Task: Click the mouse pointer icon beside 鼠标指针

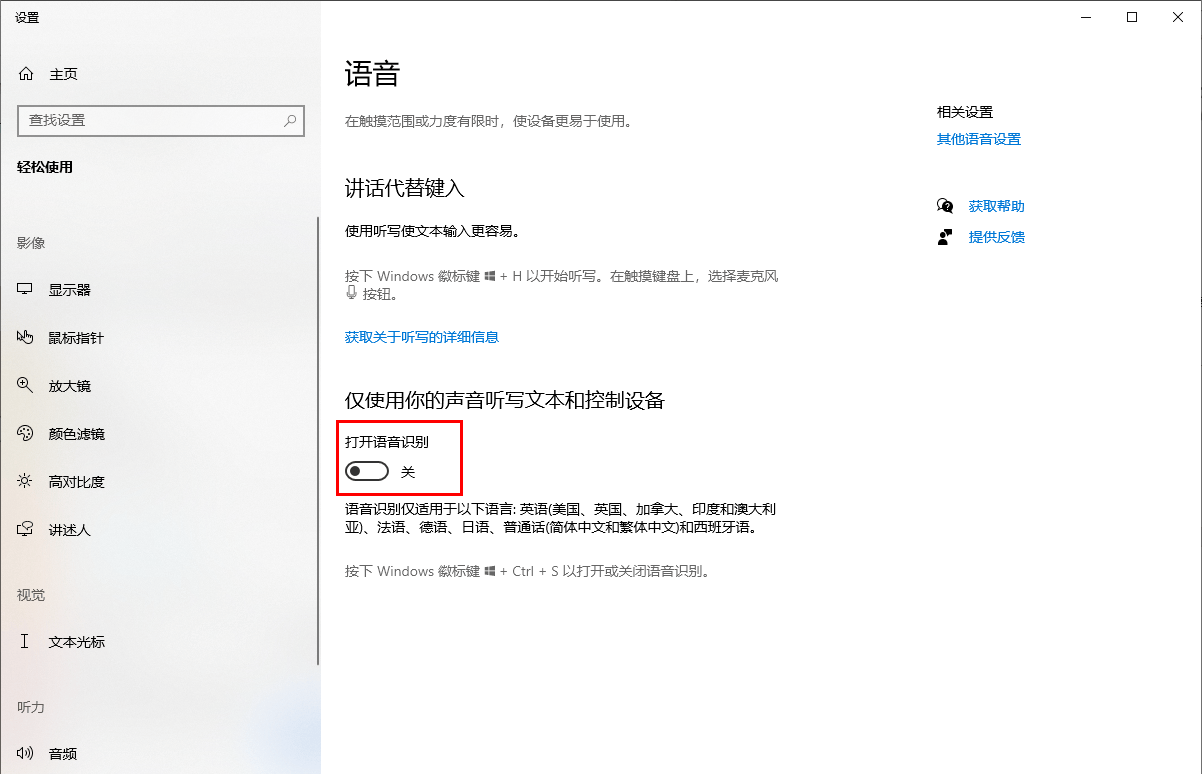Action: [x=26, y=338]
